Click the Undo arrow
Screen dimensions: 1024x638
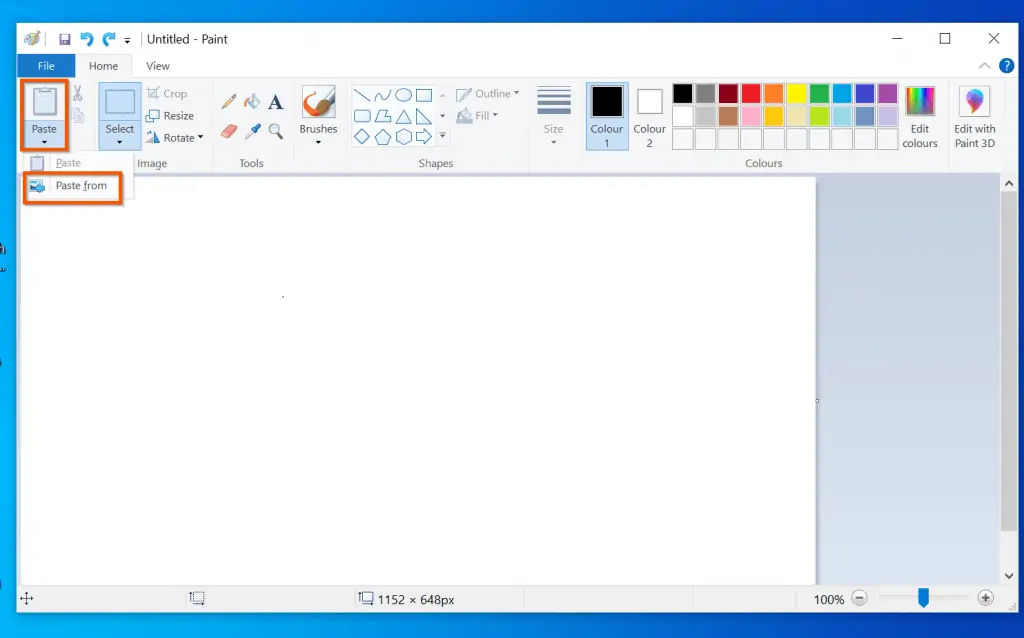point(87,39)
